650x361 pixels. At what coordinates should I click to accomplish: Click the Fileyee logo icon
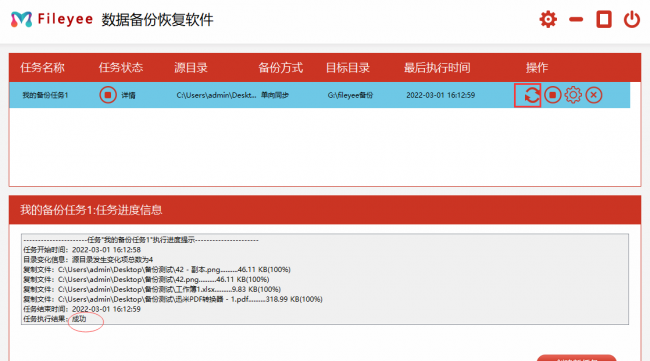[21, 19]
